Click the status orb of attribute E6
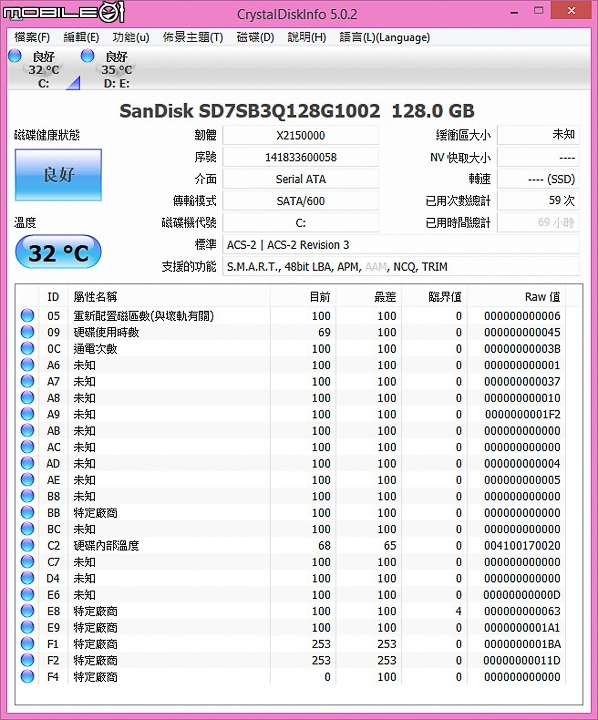The width and height of the screenshot is (598, 720). point(28,595)
